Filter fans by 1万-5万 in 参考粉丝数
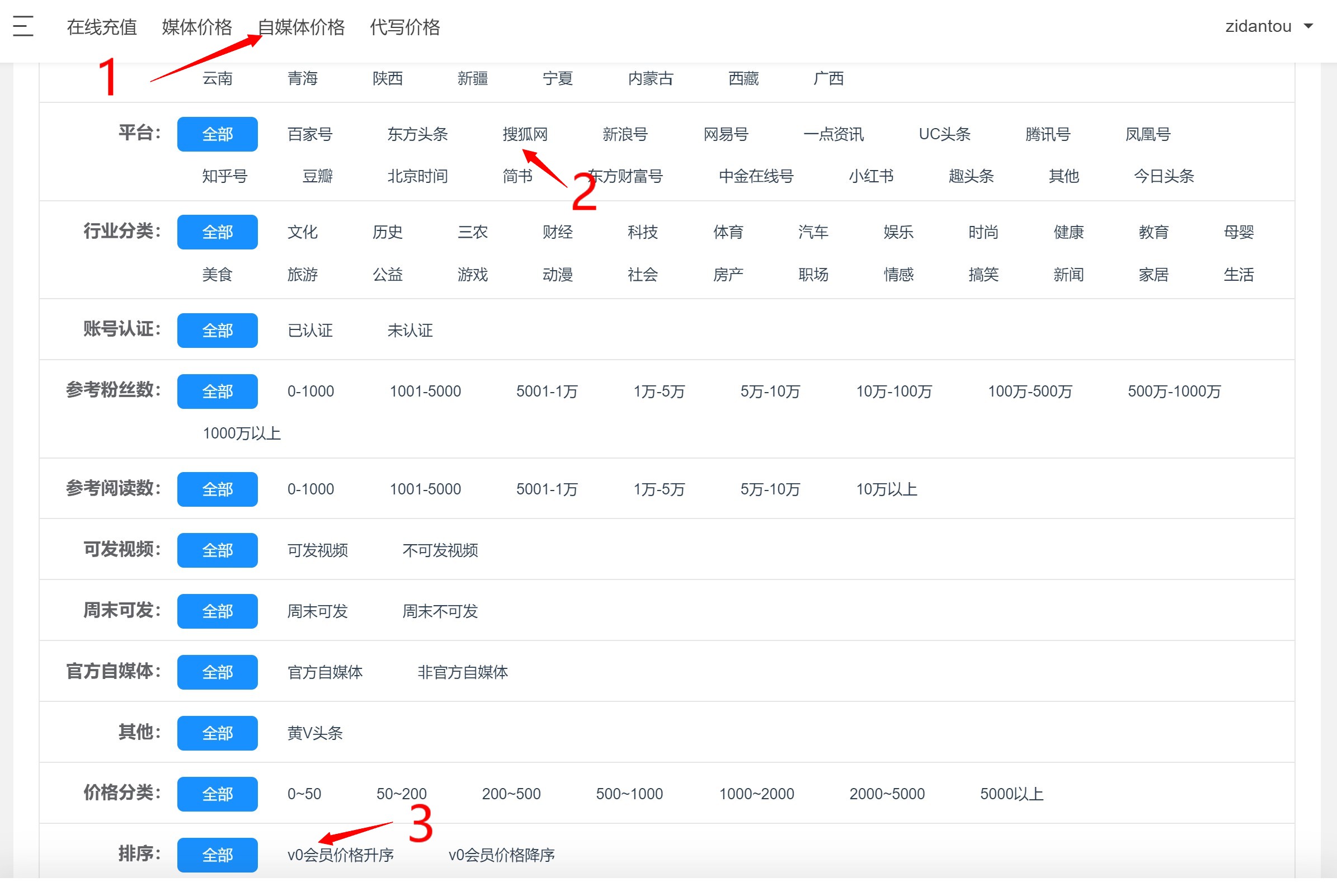Screen dimensions: 1337x896 click(x=659, y=392)
